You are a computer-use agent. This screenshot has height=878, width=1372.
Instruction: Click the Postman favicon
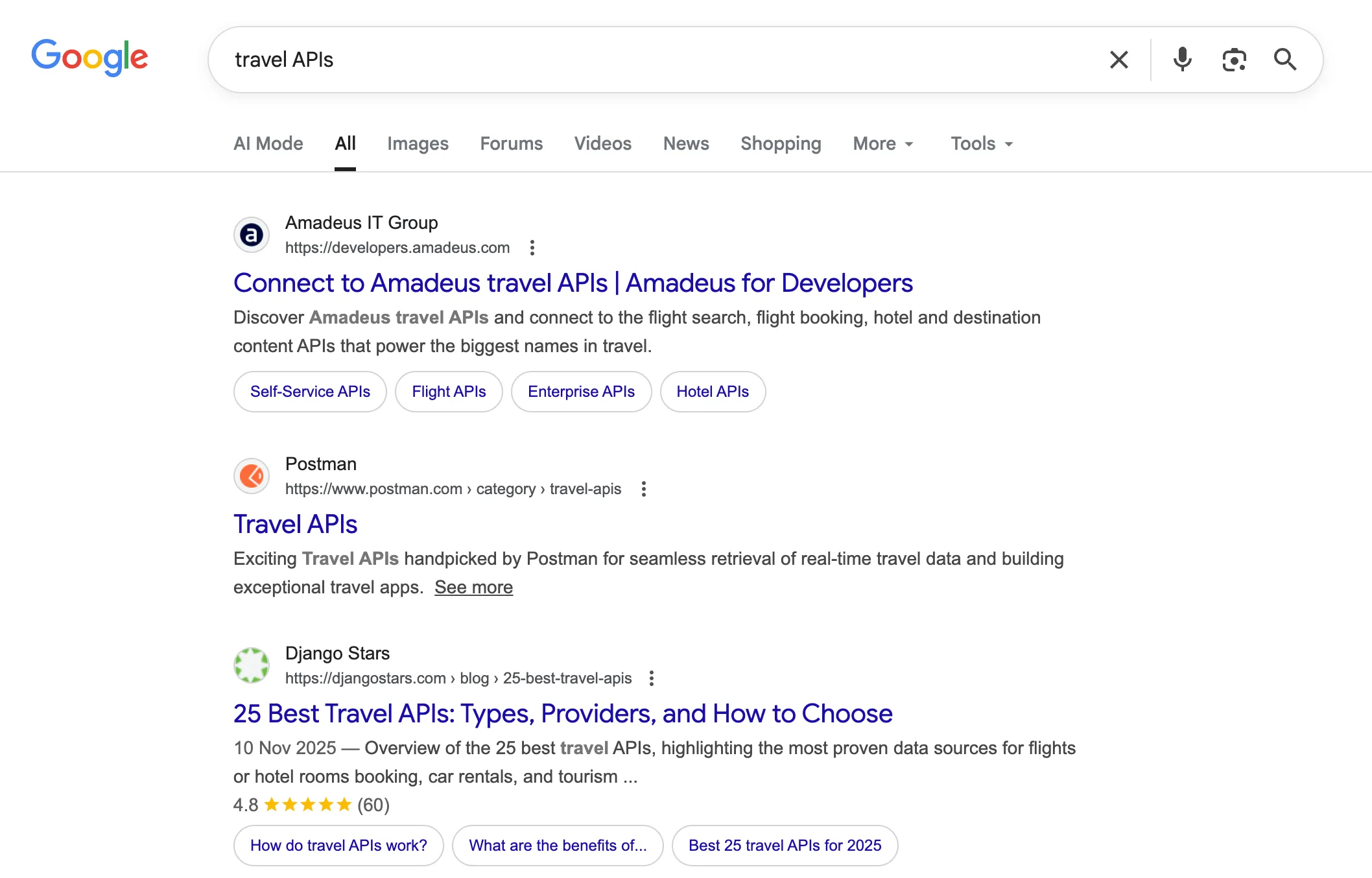click(251, 476)
